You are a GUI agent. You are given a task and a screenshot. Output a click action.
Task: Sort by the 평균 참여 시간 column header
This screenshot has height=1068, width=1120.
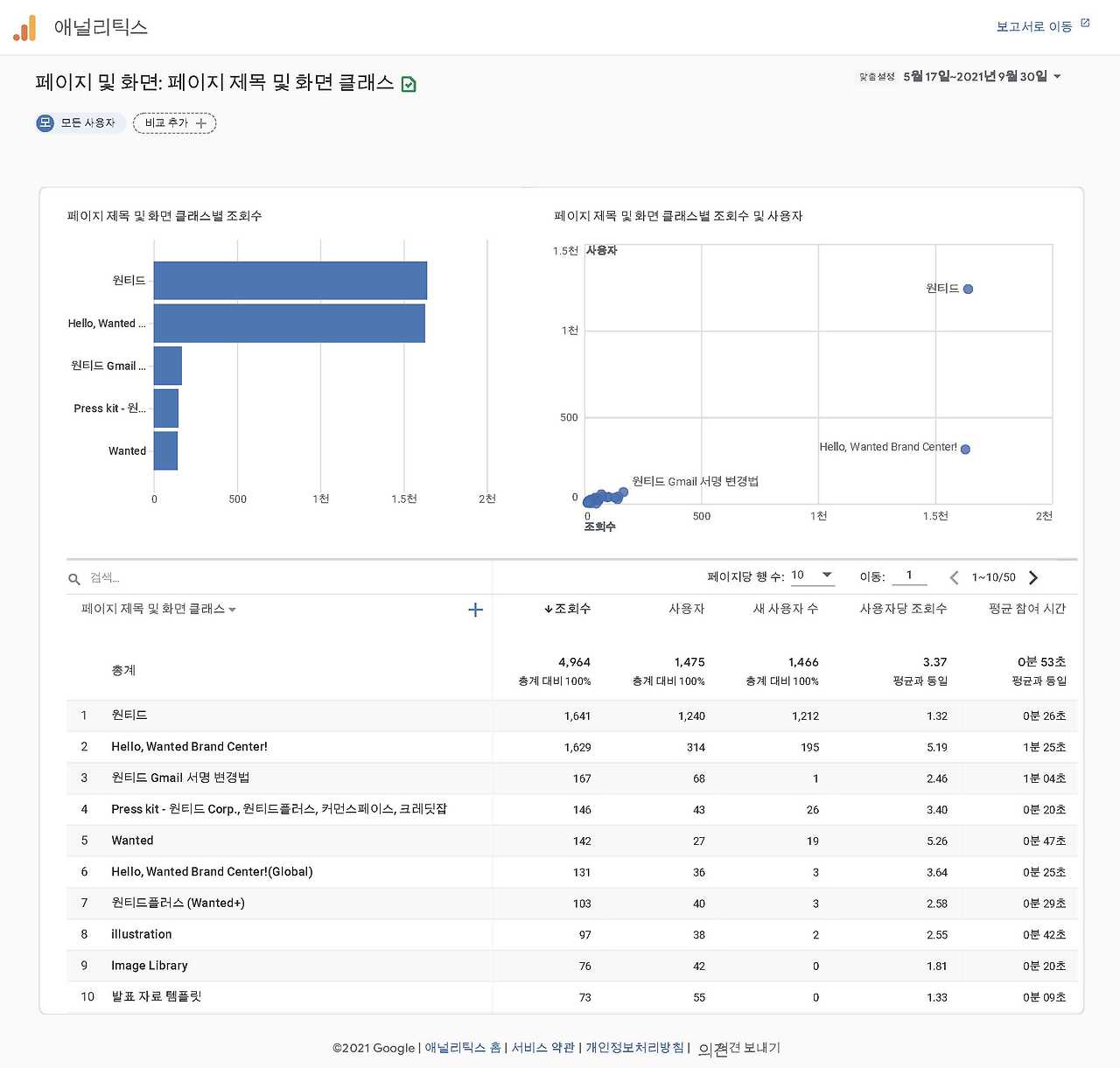click(1027, 609)
